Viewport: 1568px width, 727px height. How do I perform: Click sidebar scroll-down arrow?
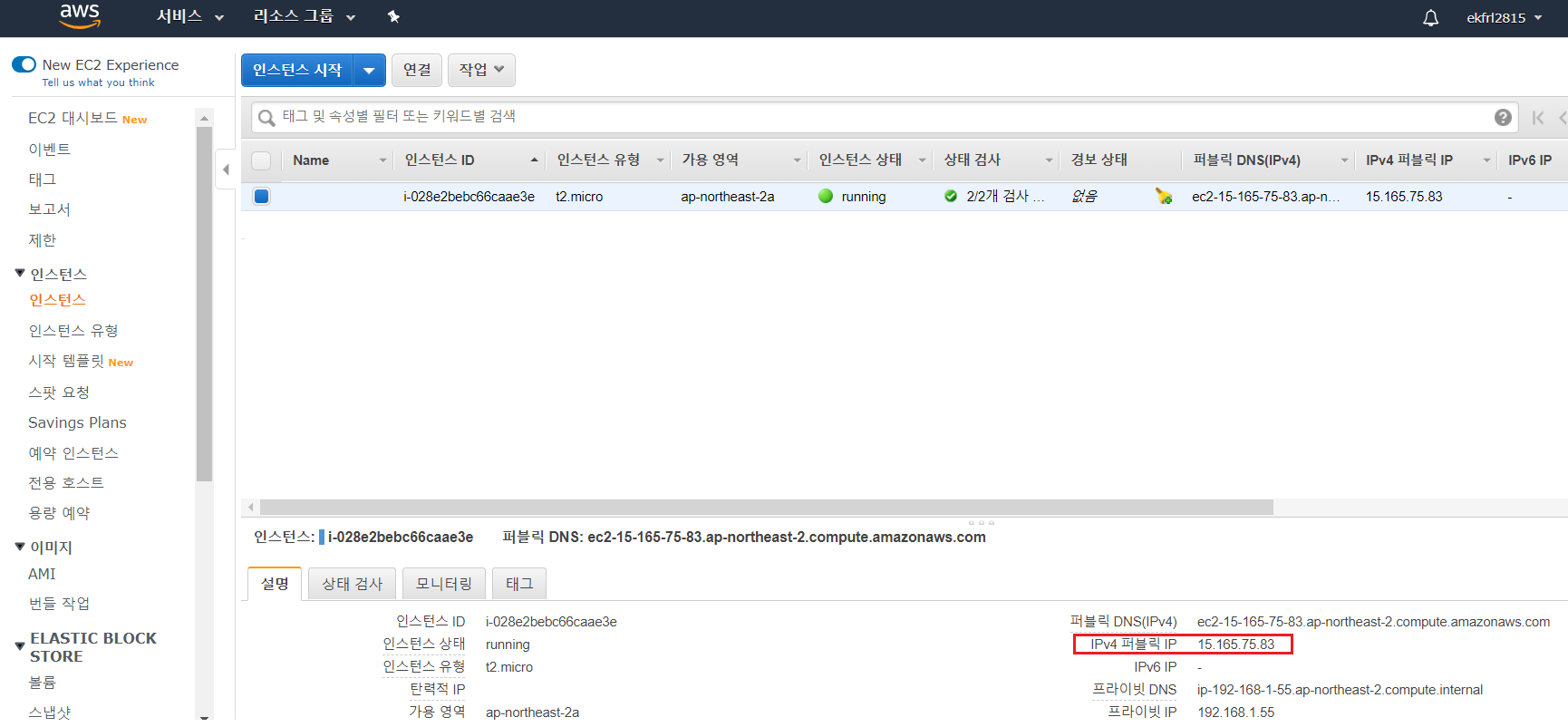pos(204,718)
